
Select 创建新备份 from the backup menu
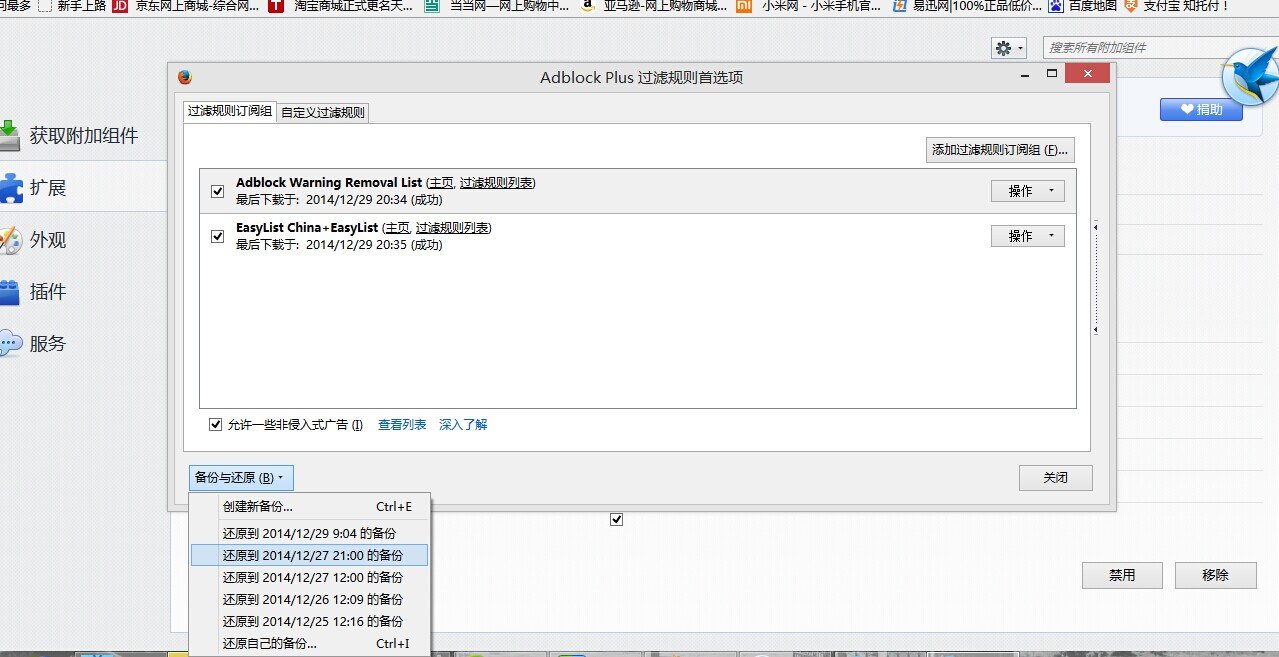click(x=258, y=507)
